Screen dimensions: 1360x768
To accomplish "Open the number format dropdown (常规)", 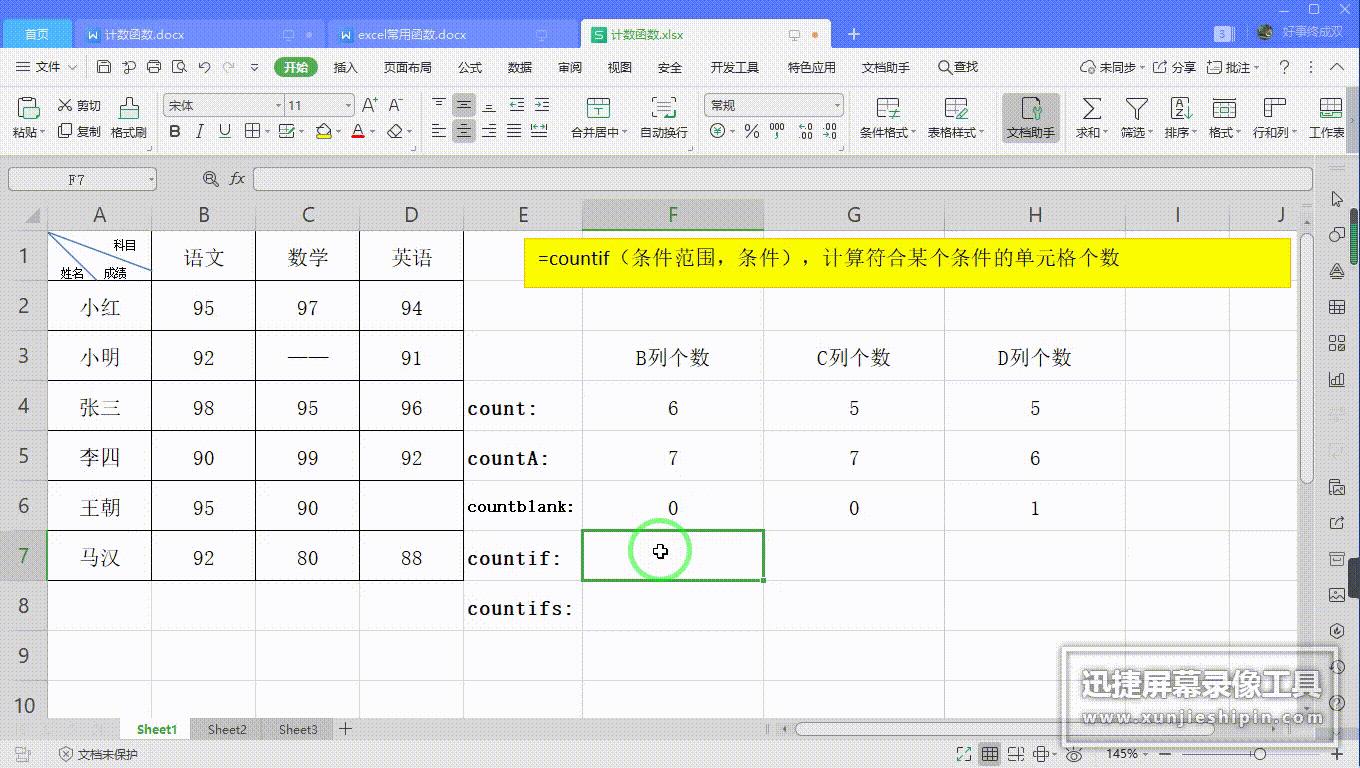I will 837,105.
